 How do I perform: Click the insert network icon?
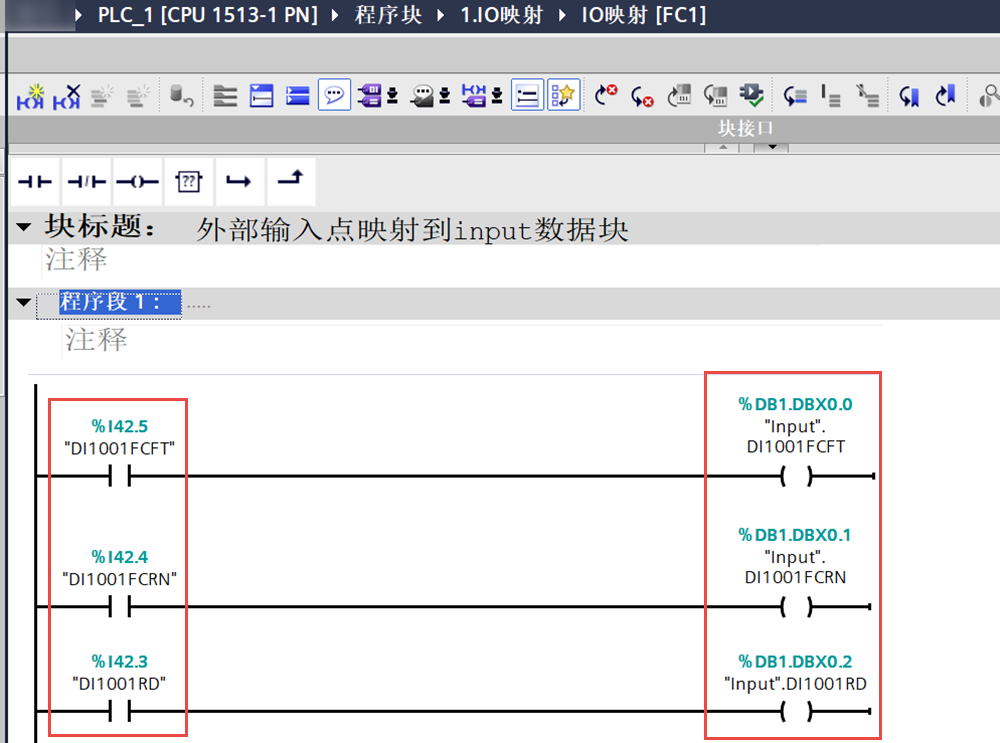tap(32, 96)
